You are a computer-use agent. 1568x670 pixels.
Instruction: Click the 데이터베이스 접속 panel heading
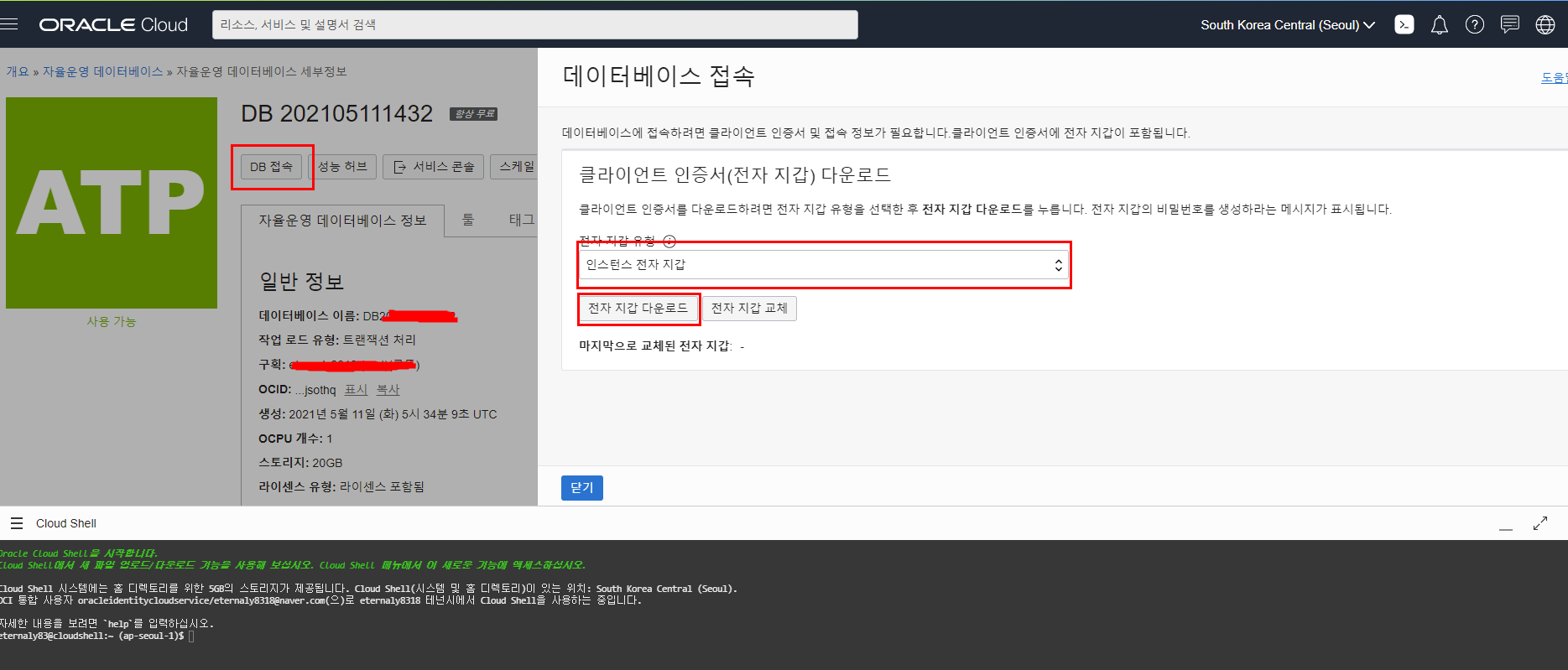(x=659, y=76)
